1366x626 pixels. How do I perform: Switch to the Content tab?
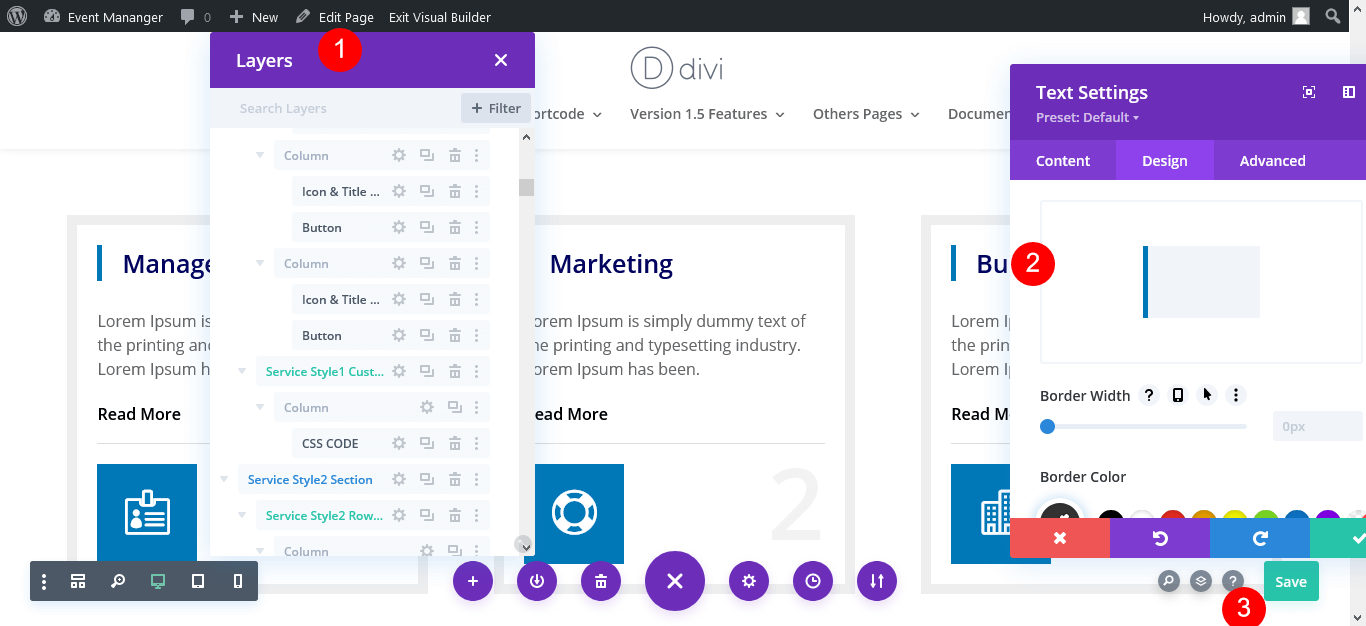point(1063,160)
